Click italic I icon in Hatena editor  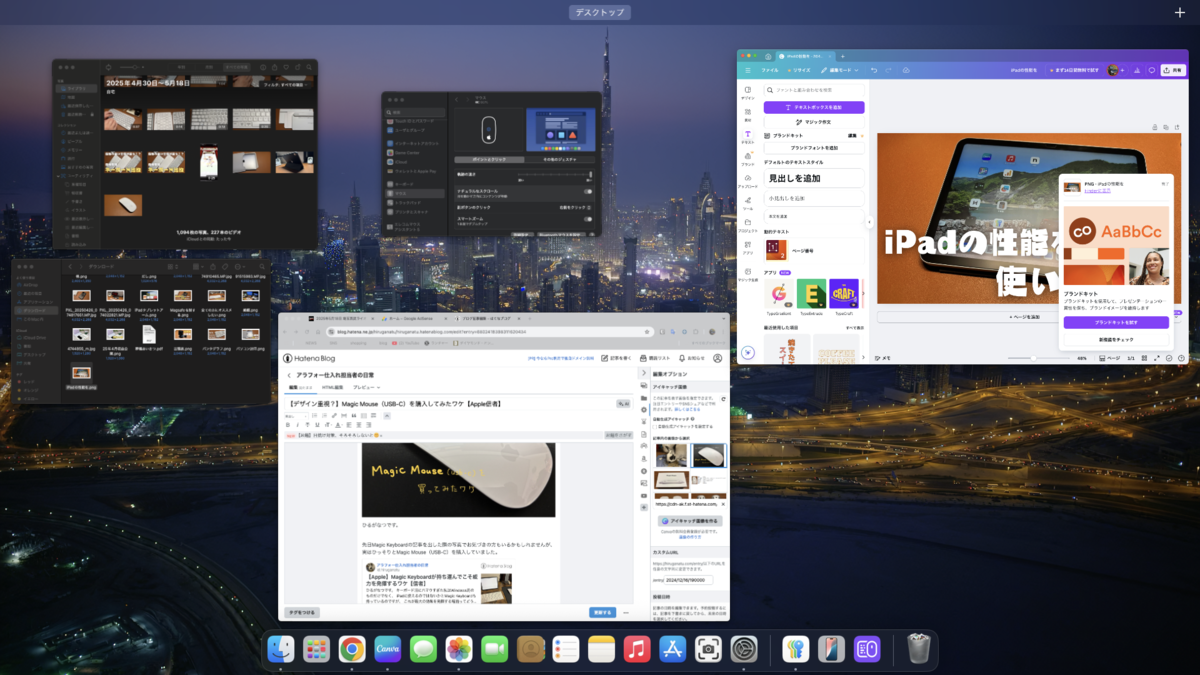click(297, 425)
